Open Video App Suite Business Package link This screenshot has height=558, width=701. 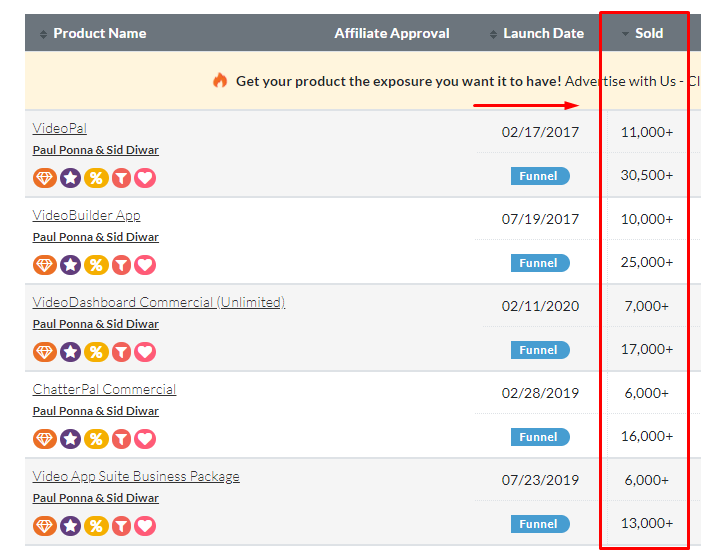pos(136,477)
